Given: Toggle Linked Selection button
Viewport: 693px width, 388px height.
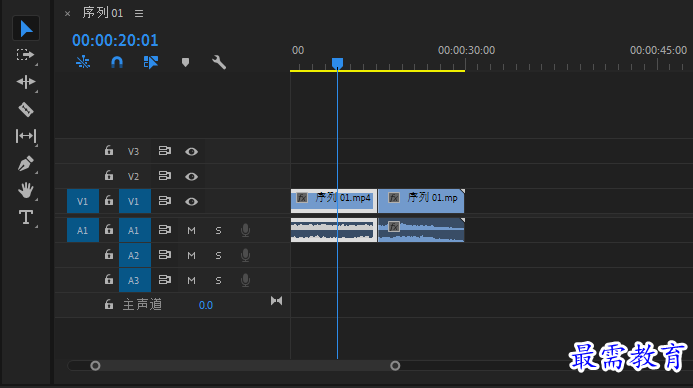Looking at the screenshot, I should click(151, 62).
